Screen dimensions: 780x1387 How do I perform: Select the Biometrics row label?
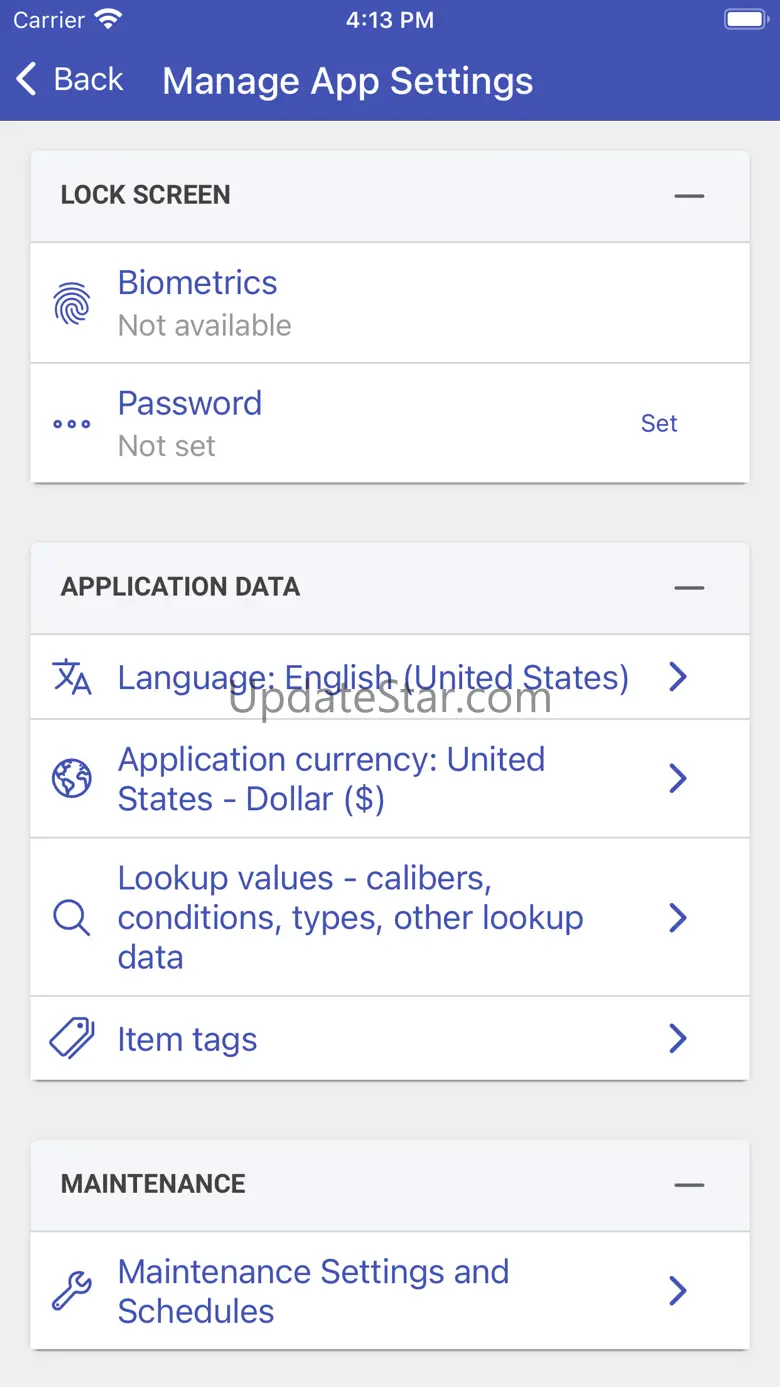(198, 283)
